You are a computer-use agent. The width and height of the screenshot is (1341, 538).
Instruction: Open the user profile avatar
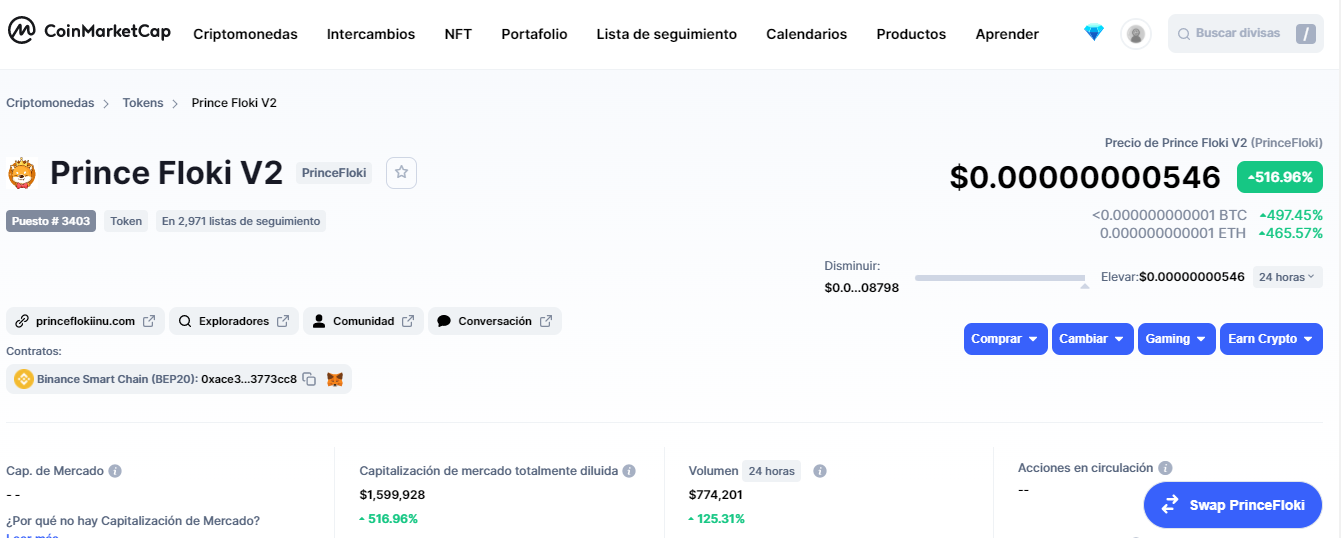(1135, 34)
